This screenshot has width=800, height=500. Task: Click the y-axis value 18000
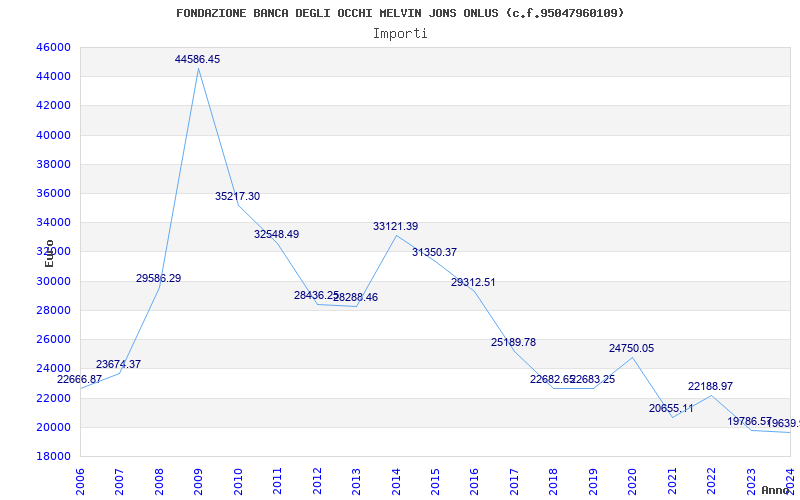[x=53, y=456]
